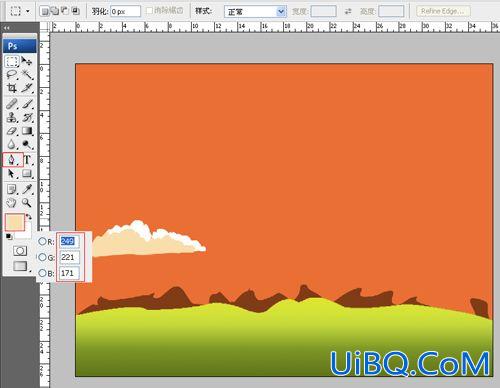Collapse the toolbox with double-arrow
This screenshot has width=500, height=388.
click(7, 28)
